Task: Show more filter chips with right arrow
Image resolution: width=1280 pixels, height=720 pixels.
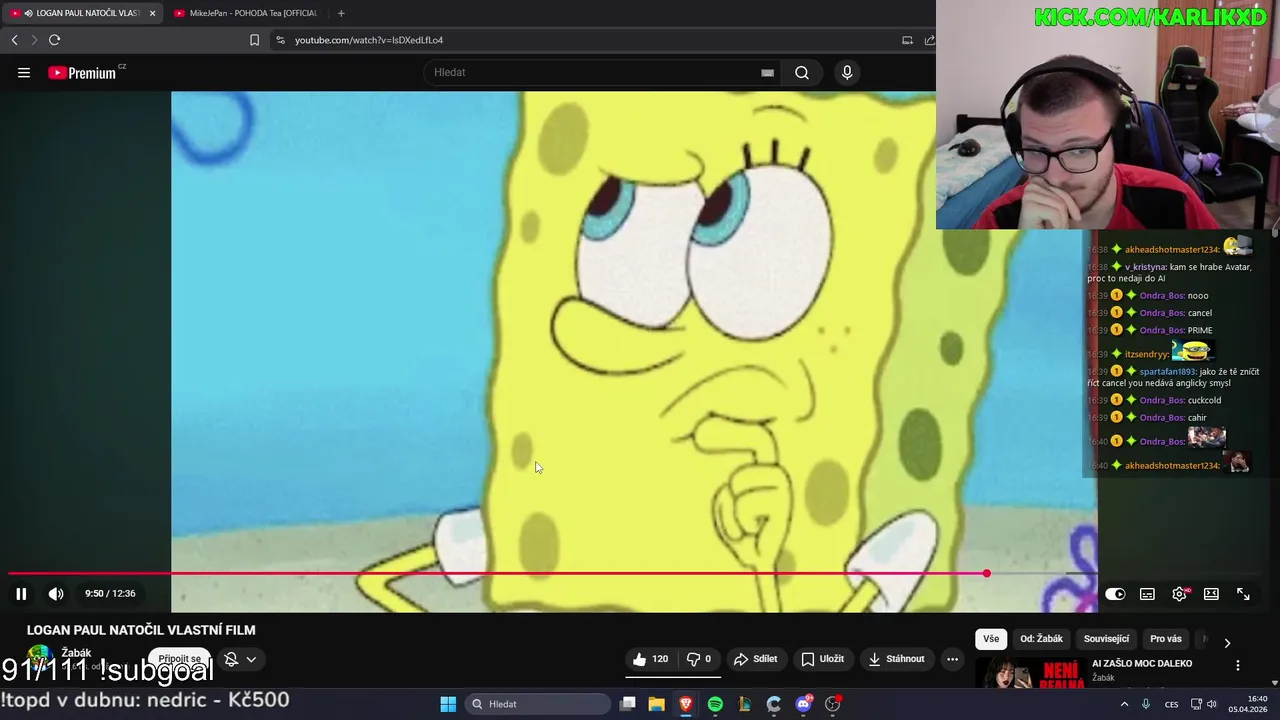Action: (1227, 642)
